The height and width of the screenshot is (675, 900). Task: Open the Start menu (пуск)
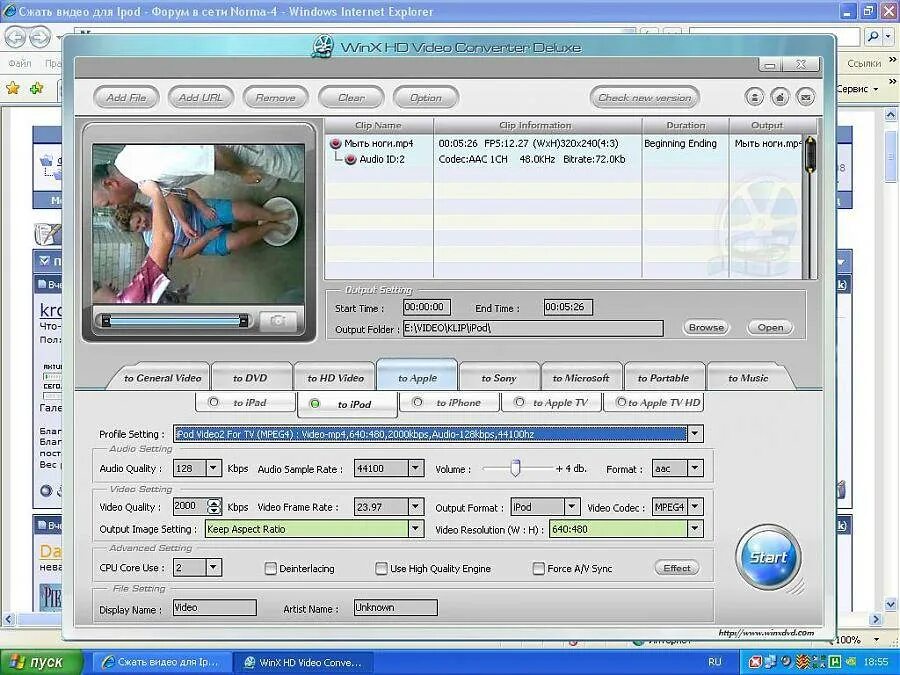pyautogui.click(x=42, y=662)
